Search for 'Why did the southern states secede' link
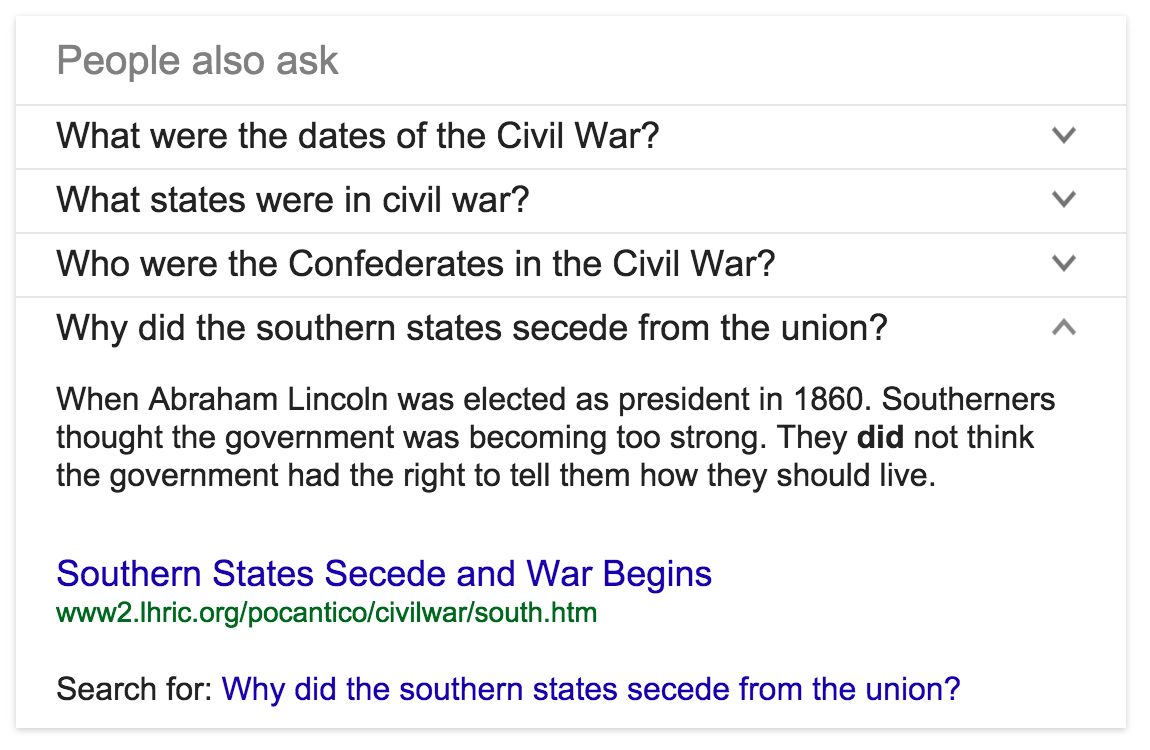 [591, 688]
